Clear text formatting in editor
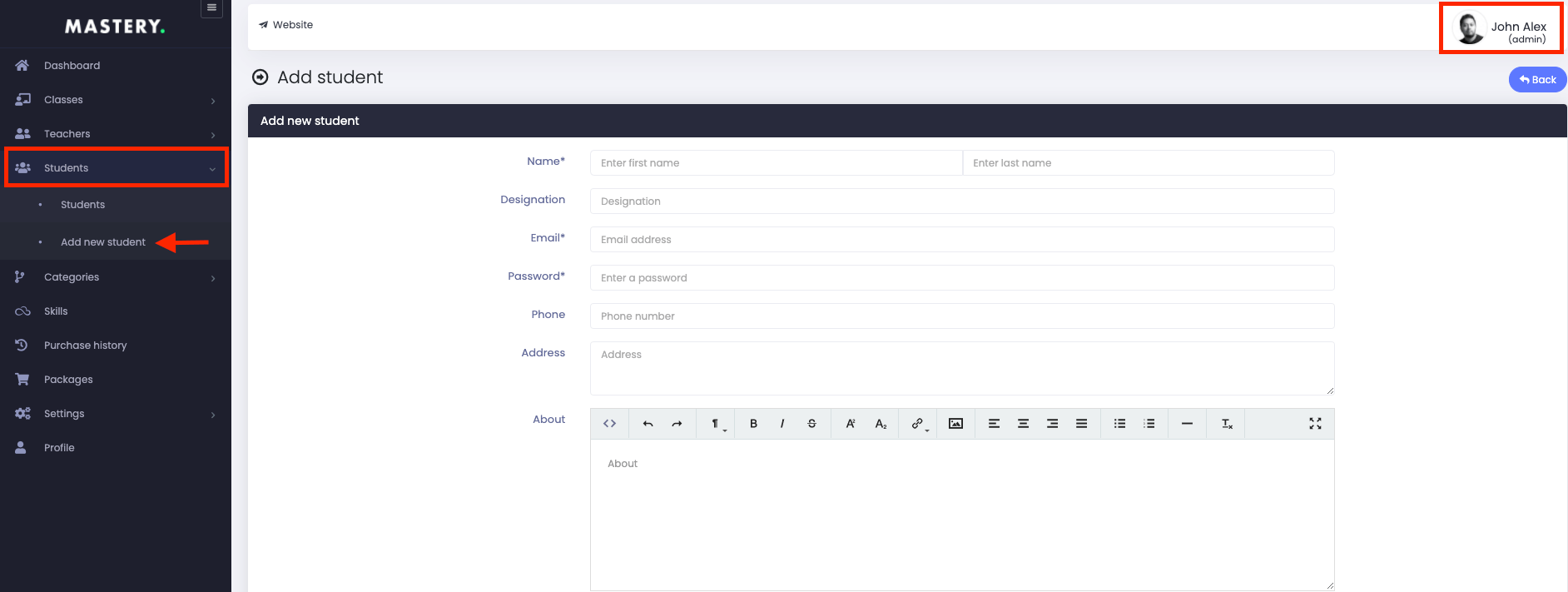The width and height of the screenshot is (1568, 592). tap(1227, 424)
